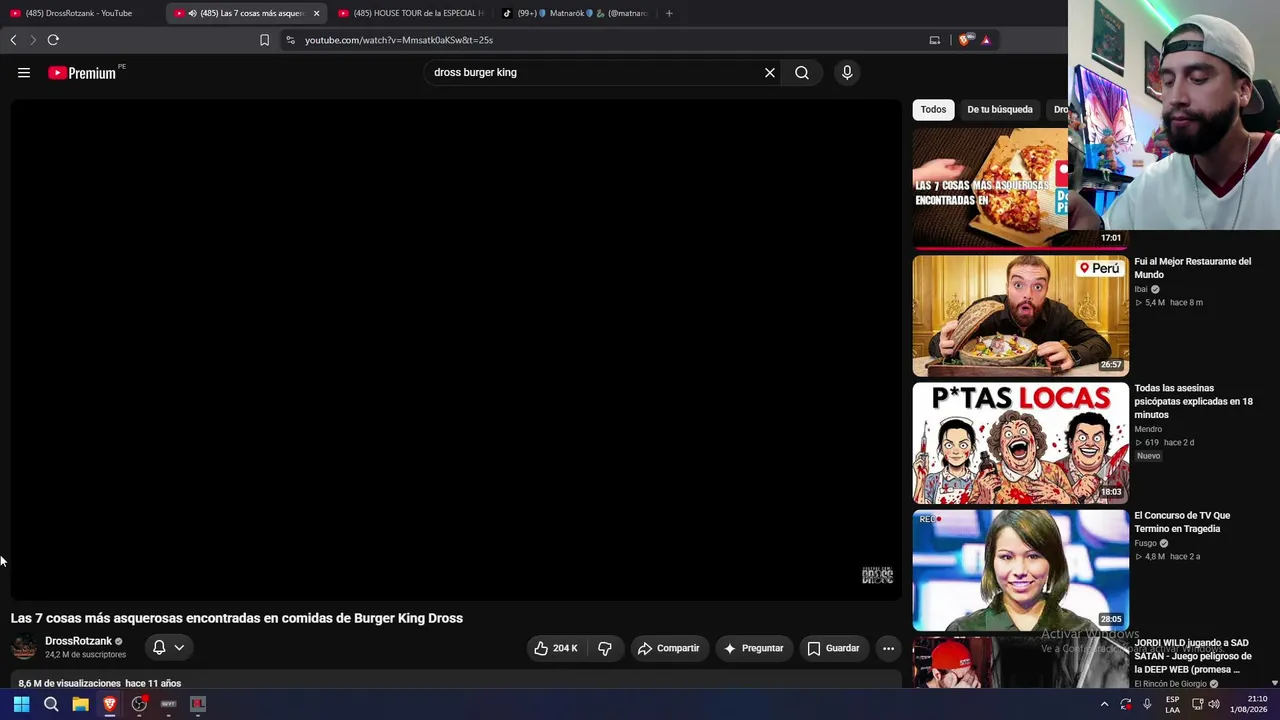Open 'Fui al Mejor Restaurante del Mundo' title
The width and height of the screenshot is (1280, 720).
click(1192, 268)
